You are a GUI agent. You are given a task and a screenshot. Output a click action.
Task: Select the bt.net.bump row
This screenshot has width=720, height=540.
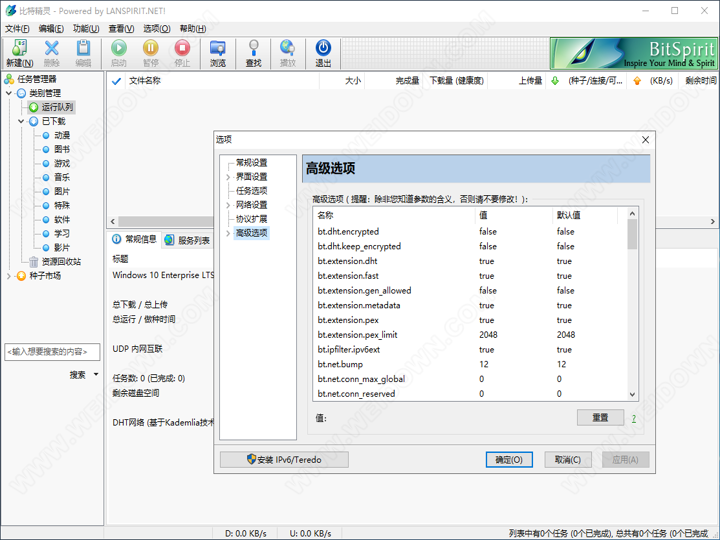point(470,364)
